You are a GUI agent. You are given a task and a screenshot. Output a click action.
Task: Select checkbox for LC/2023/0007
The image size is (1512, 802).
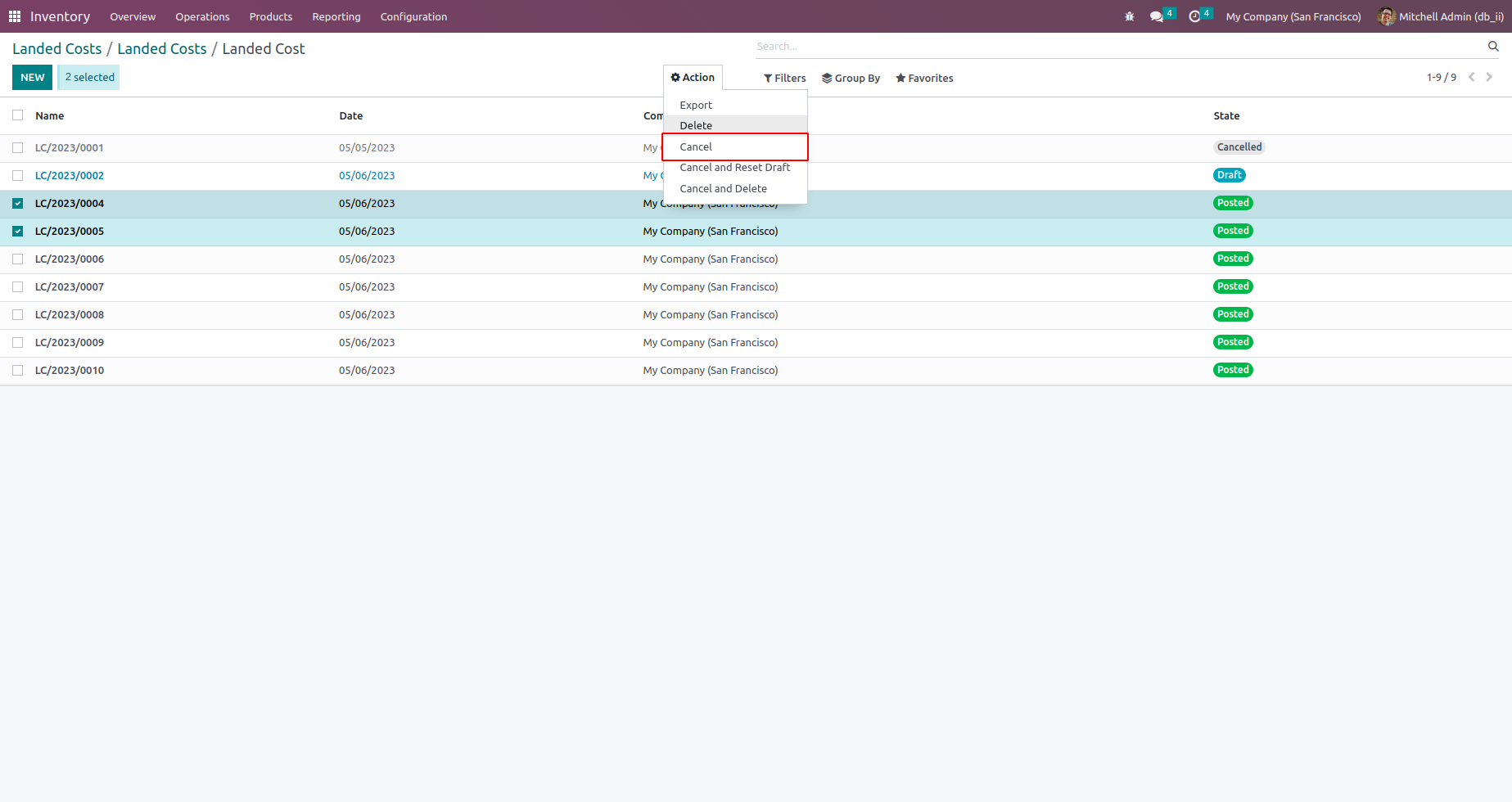coord(18,287)
